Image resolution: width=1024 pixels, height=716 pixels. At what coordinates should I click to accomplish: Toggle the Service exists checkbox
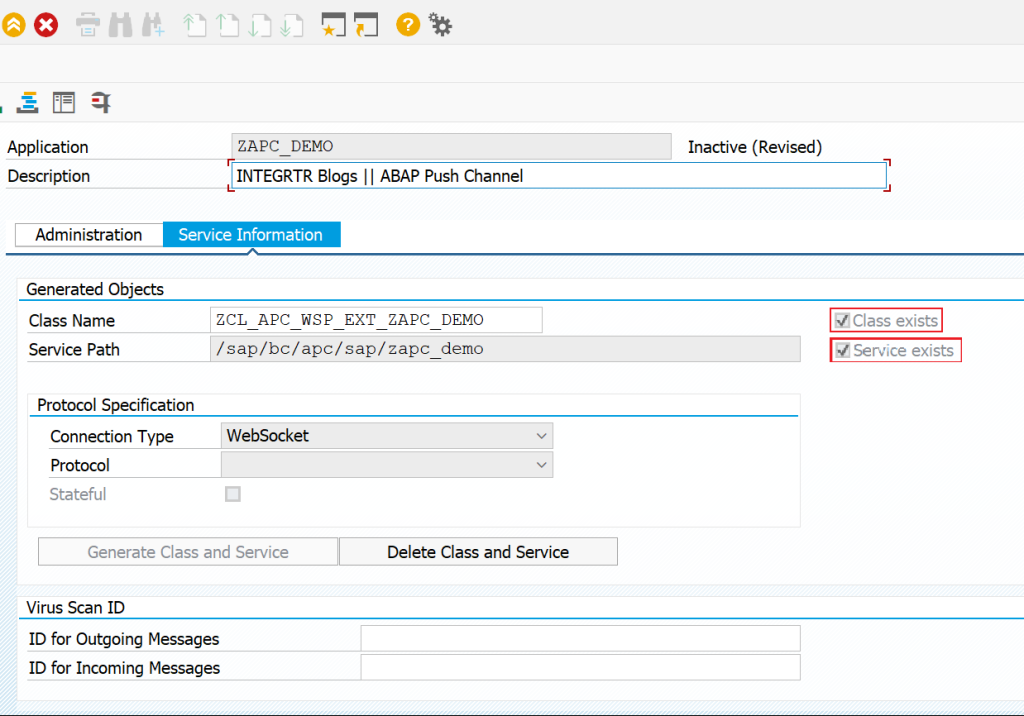[x=843, y=350]
